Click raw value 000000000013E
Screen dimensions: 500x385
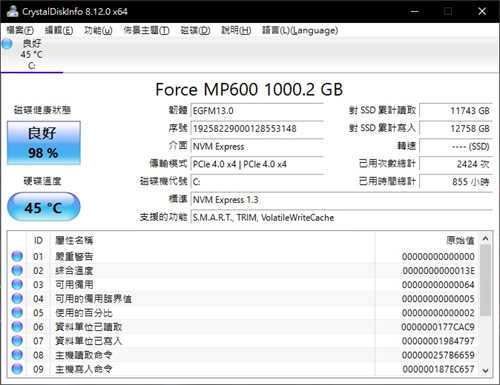[438, 270]
